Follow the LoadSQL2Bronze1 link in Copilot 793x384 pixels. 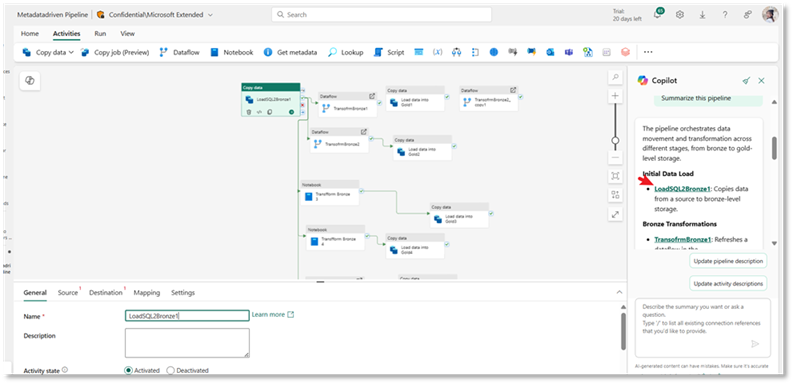(683, 189)
